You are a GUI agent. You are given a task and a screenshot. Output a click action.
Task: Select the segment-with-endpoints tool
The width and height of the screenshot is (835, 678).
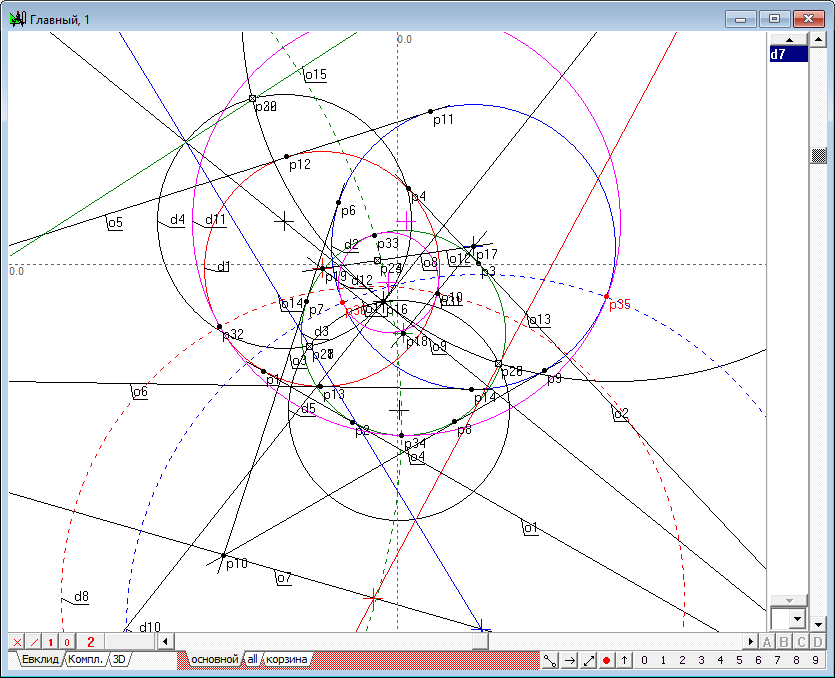click(x=550, y=660)
